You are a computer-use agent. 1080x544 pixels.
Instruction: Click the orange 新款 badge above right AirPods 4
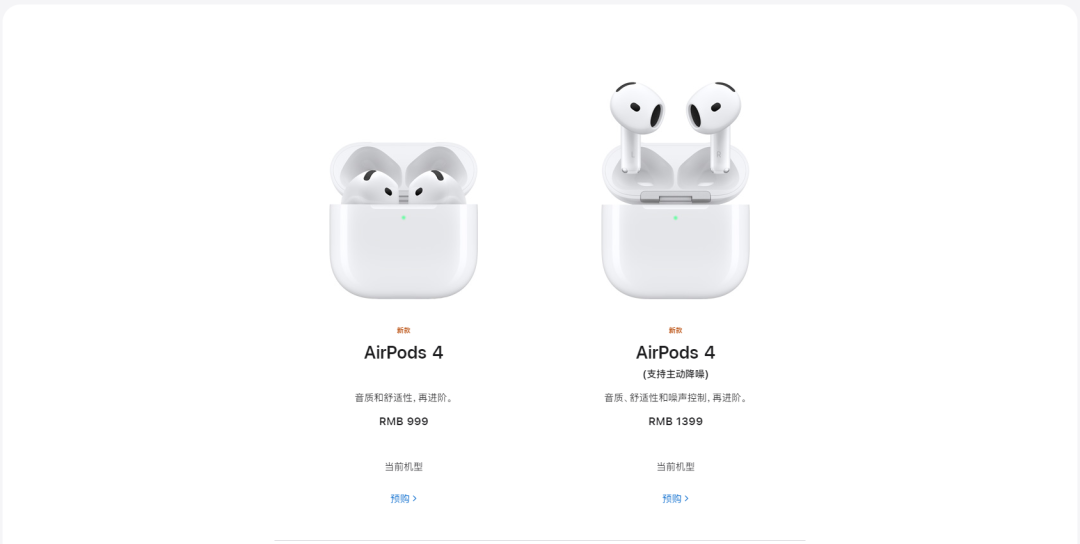click(675, 331)
